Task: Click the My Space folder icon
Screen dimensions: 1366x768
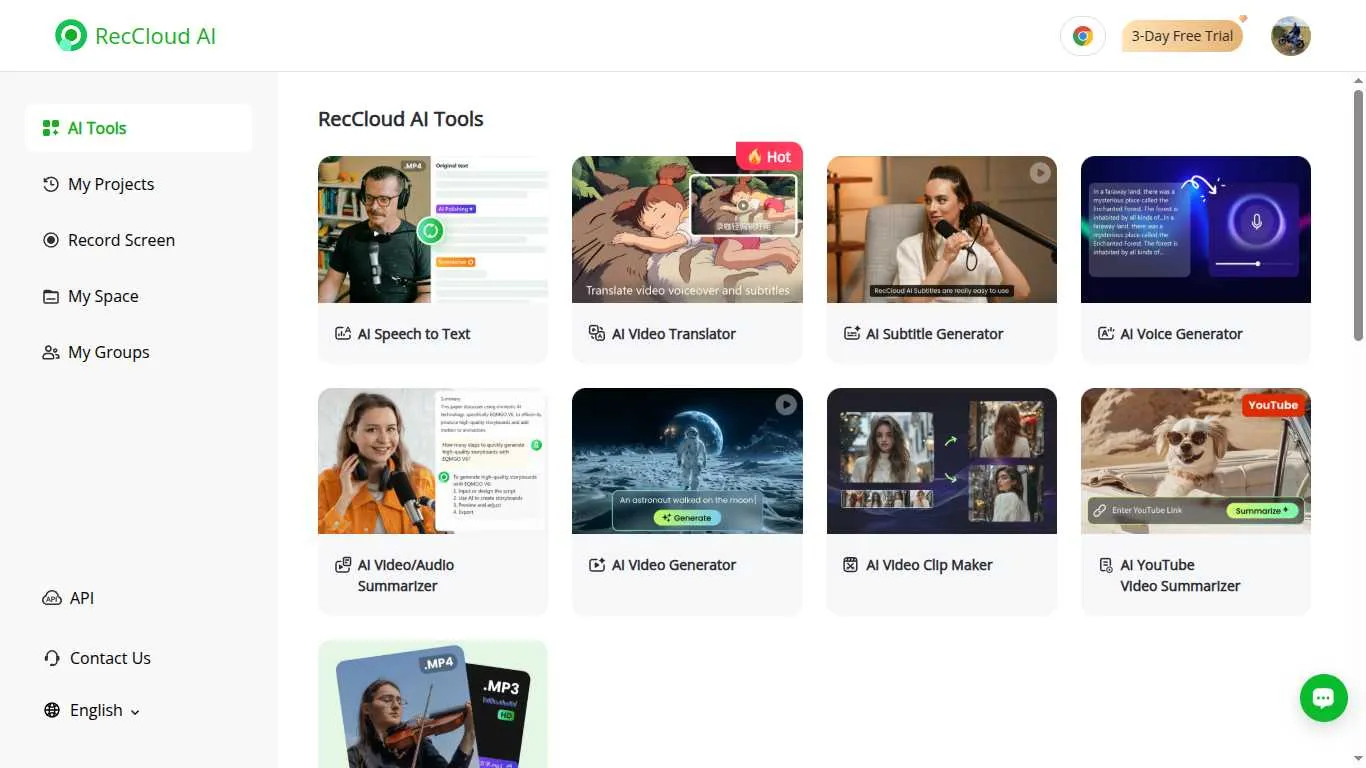Action: [x=51, y=296]
